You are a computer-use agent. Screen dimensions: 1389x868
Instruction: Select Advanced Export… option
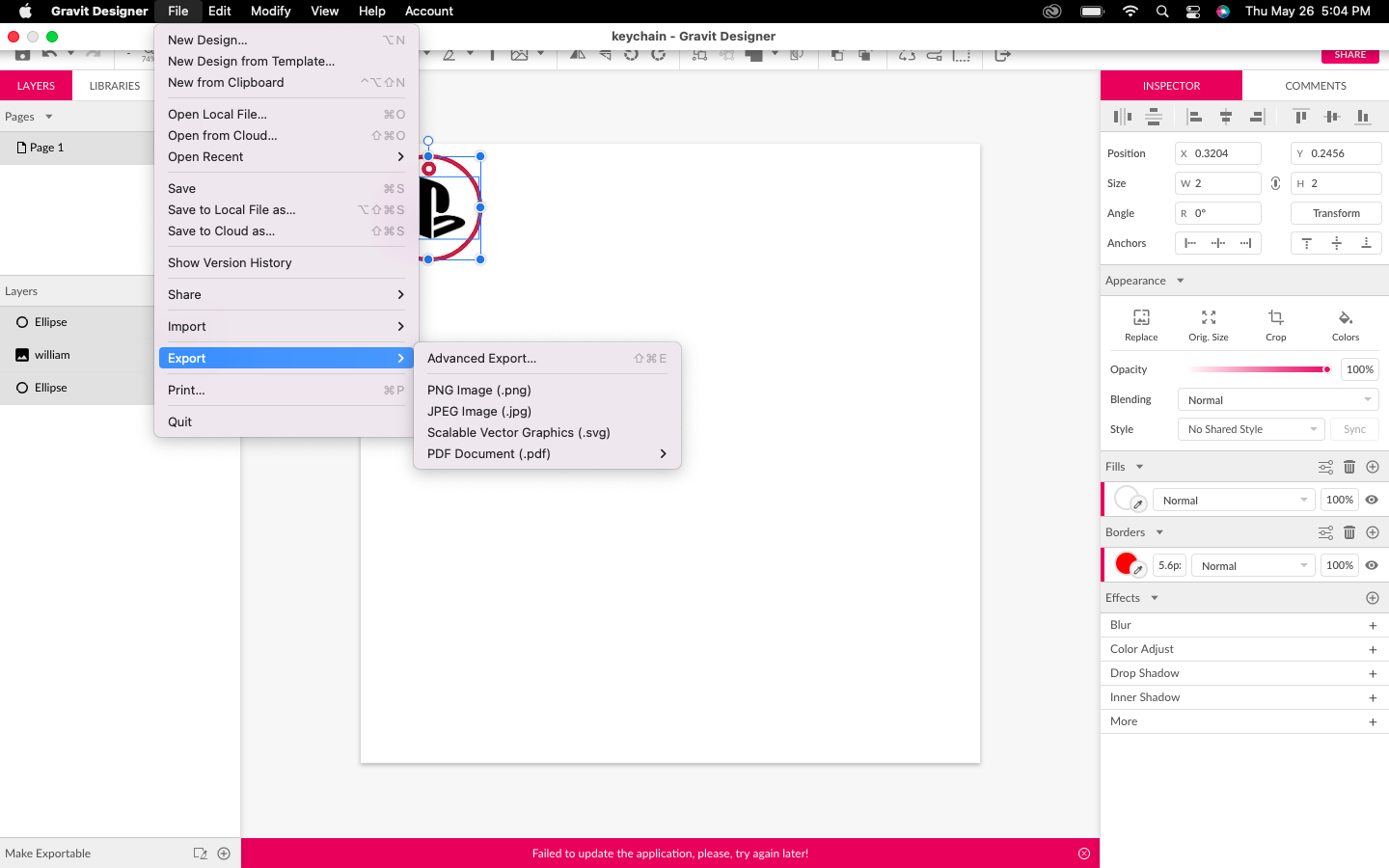pos(547,358)
